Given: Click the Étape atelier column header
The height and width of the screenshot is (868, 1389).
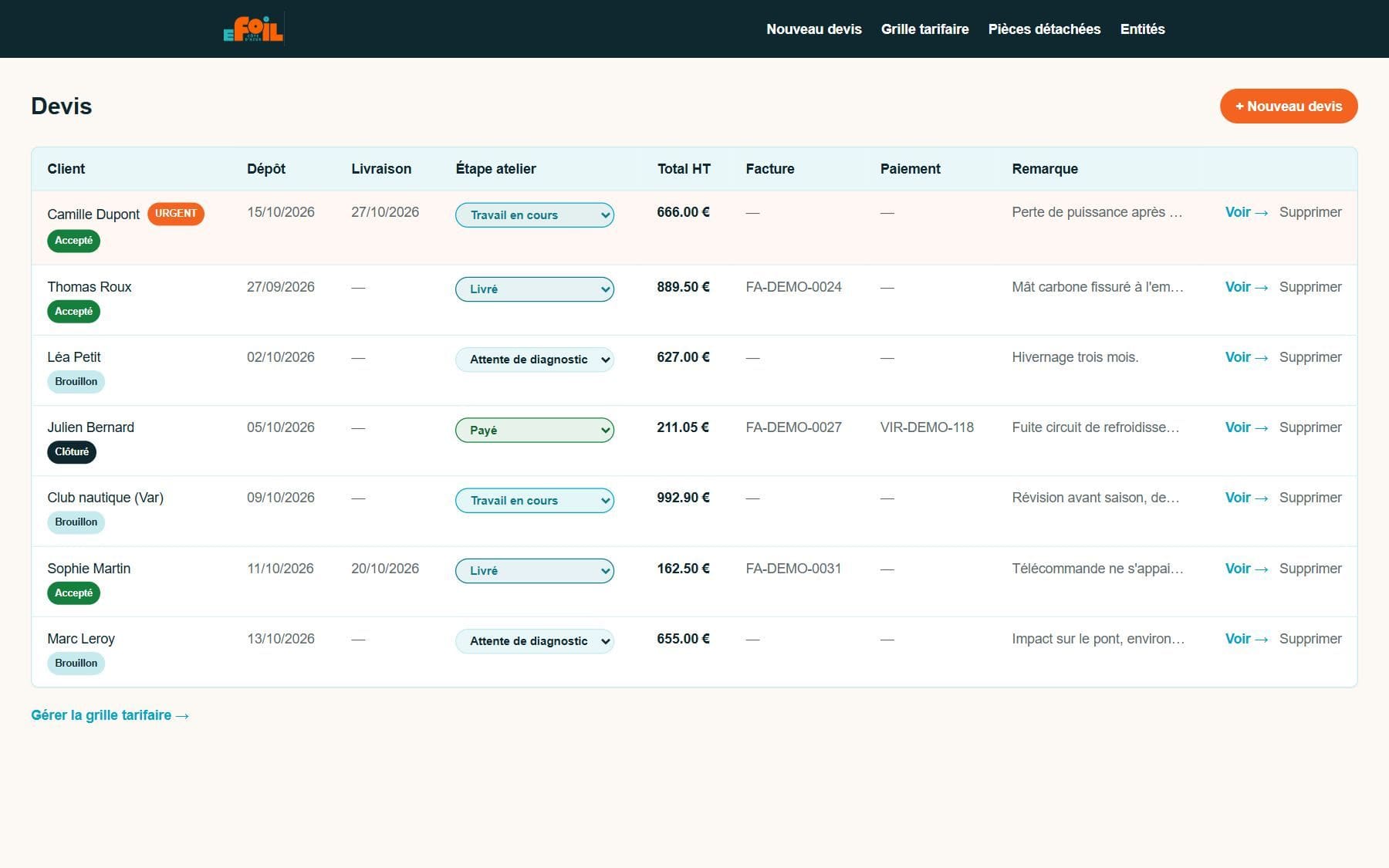Looking at the screenshot, I should coord(495,169).
